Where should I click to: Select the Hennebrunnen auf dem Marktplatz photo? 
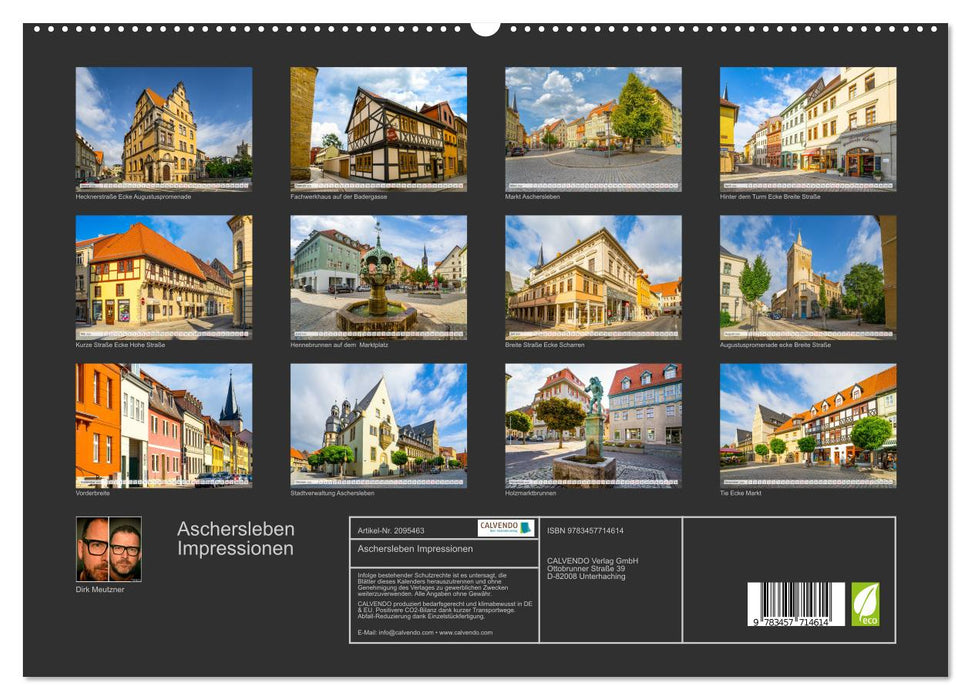pos(378,276)
